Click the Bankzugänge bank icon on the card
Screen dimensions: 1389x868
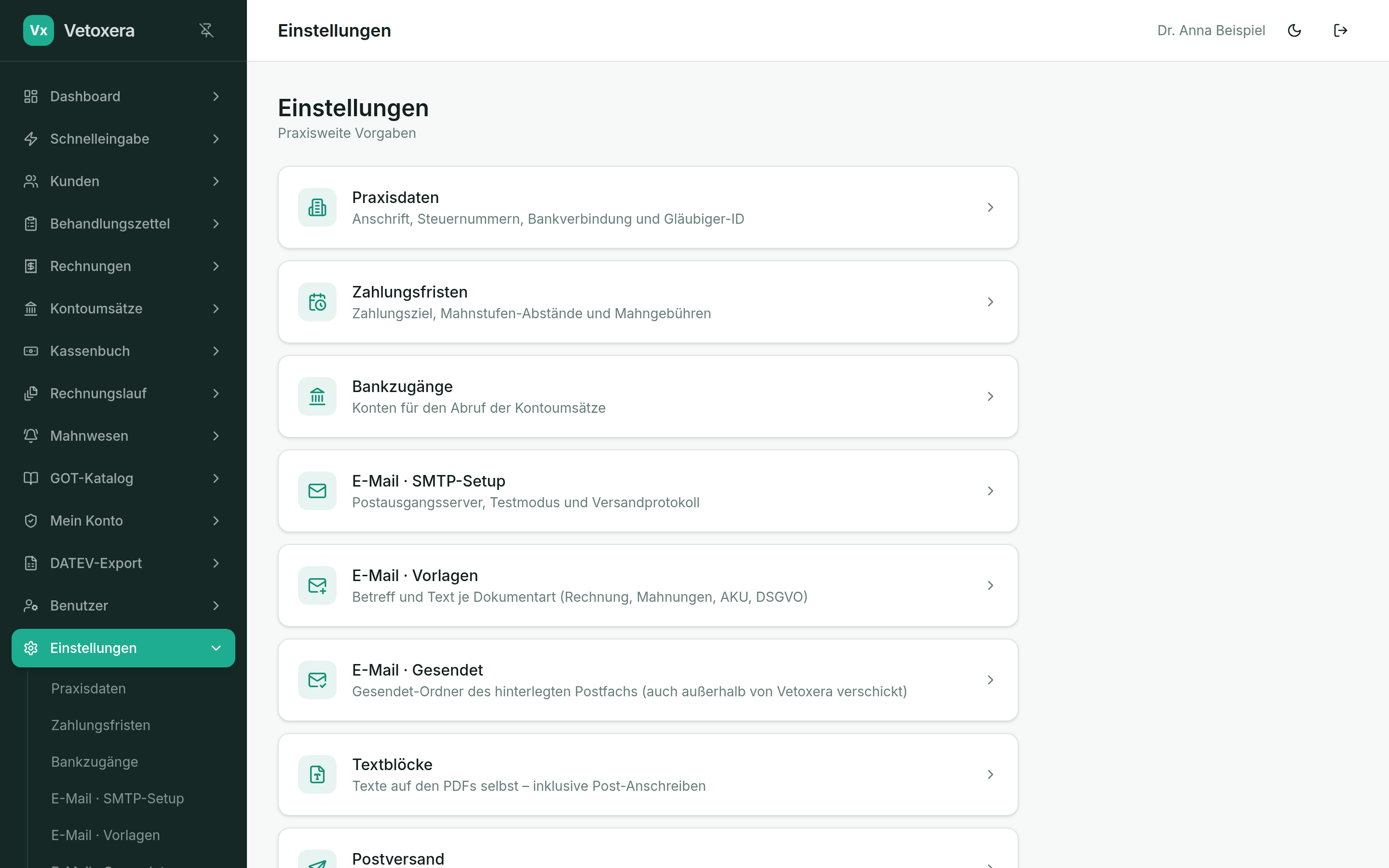pos(317,397)
